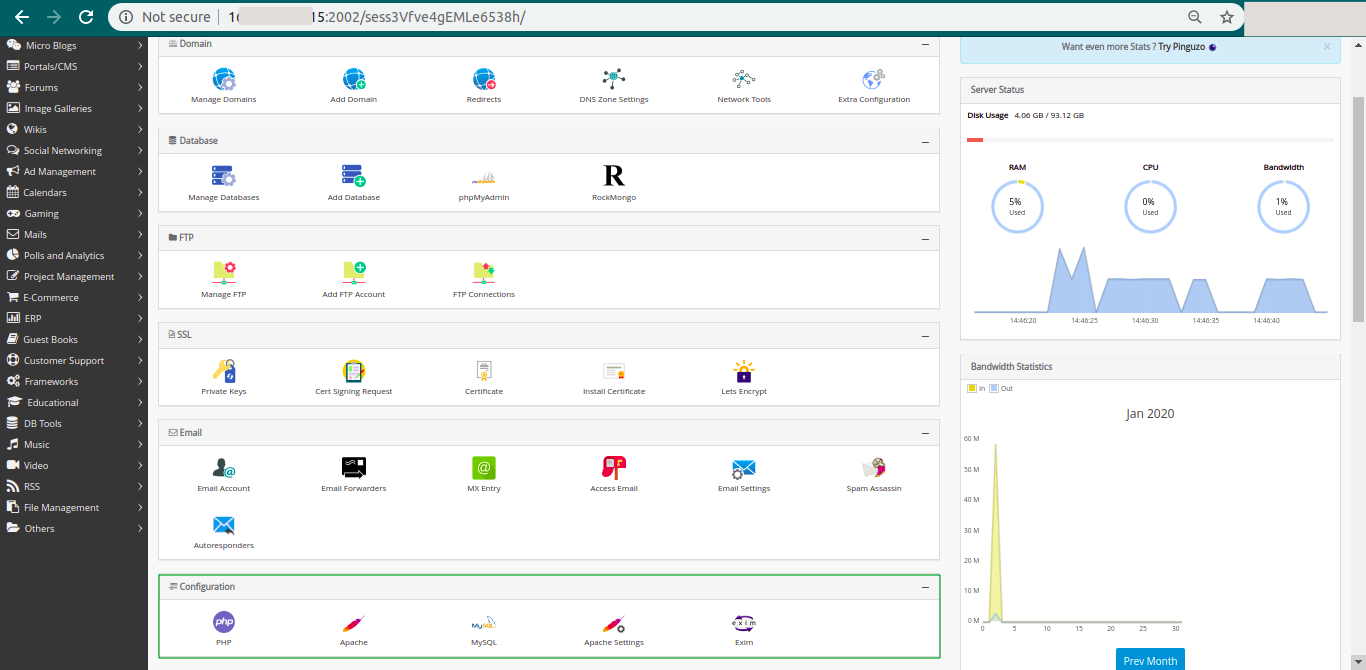This screenshot has height=670, width=1366.
Task: Click Add FTP Account icon
Action: (x=354, y=273)
